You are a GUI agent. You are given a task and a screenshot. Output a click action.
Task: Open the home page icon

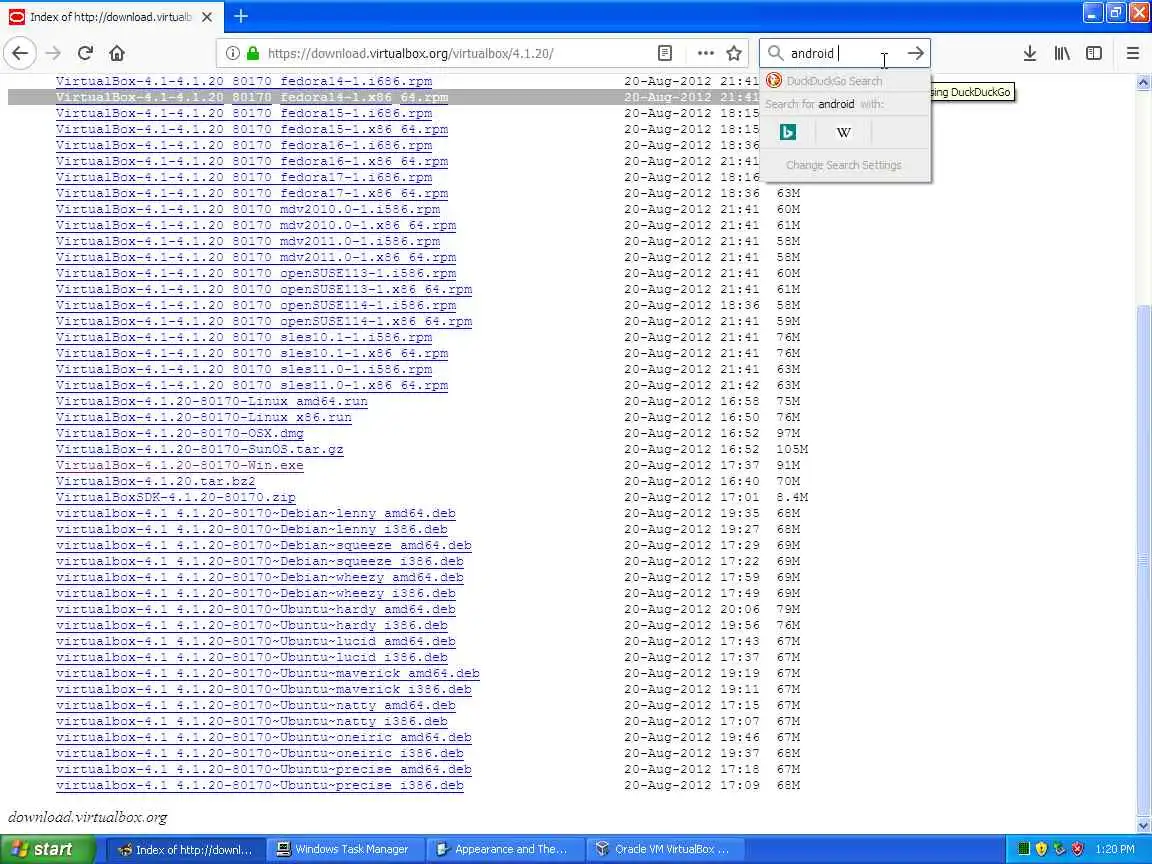point(117,53)
